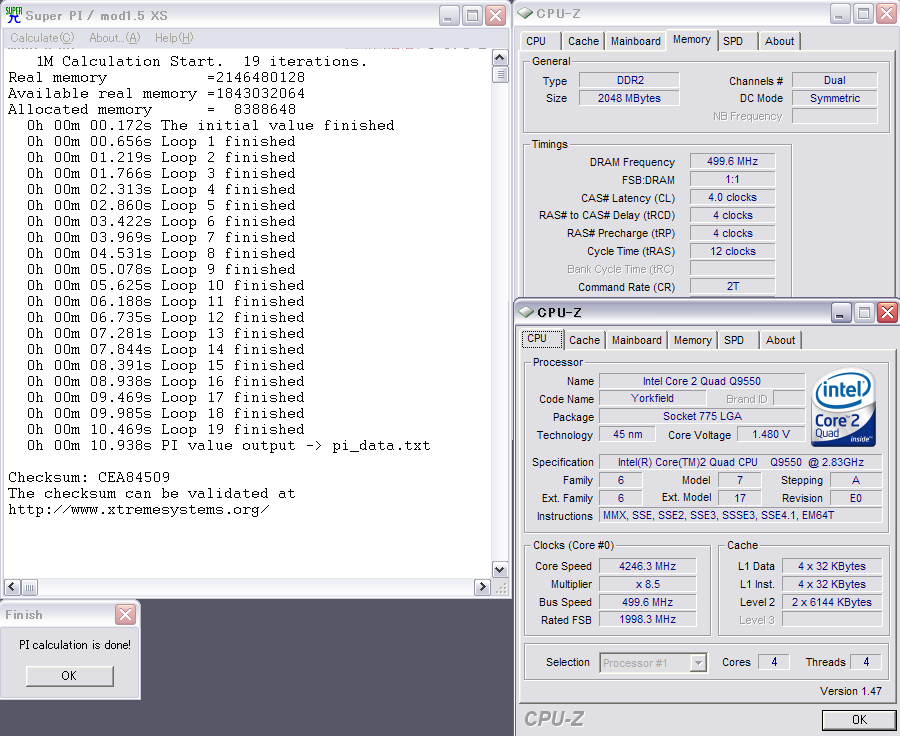The image size is (900, 736).
Task: Click the Core Speed value 4246.3 MHz
Action: [x=647, y=566]
